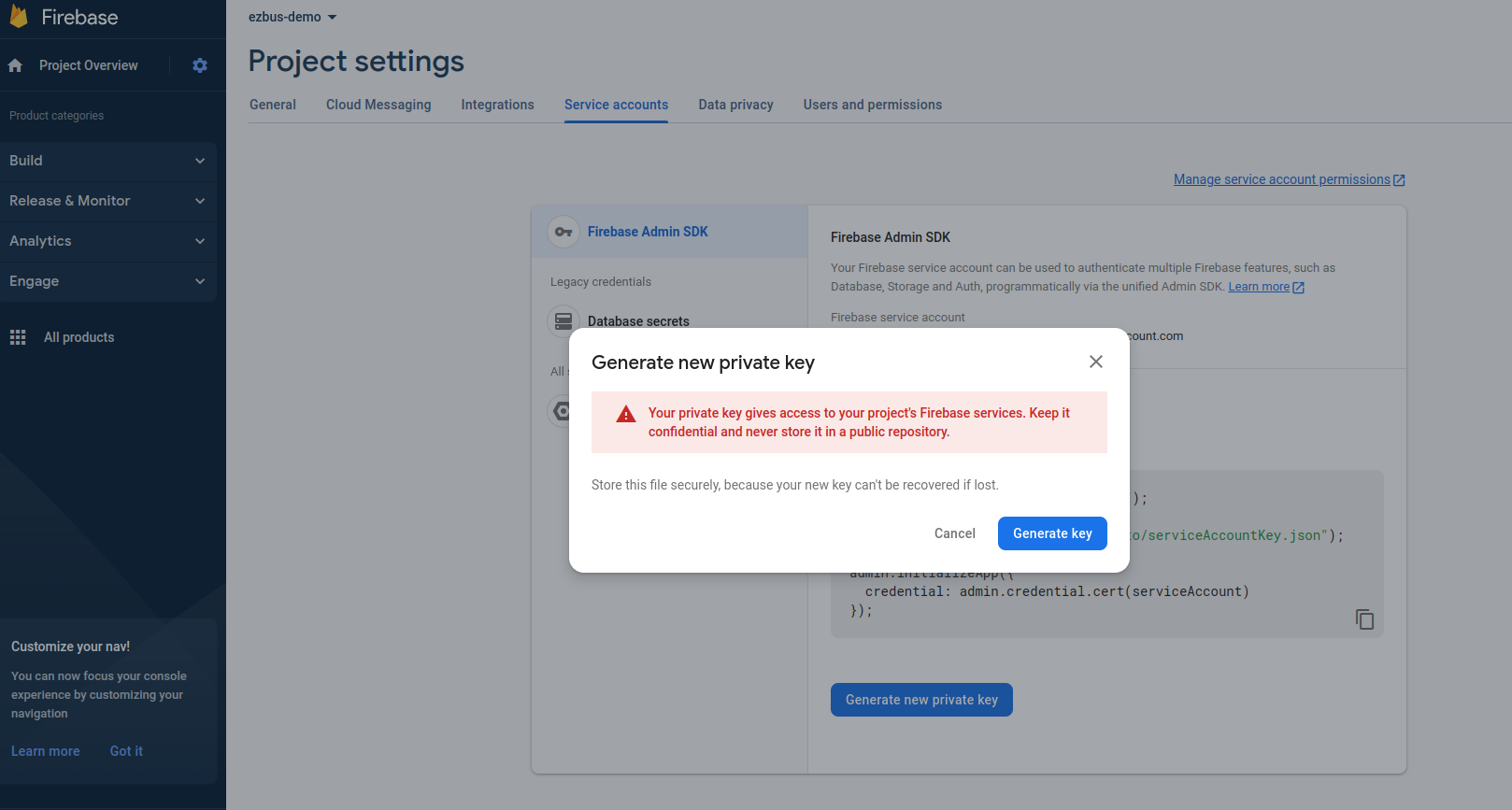
Task: Open Manage service account permissions link
Action: pos(1281,179)
